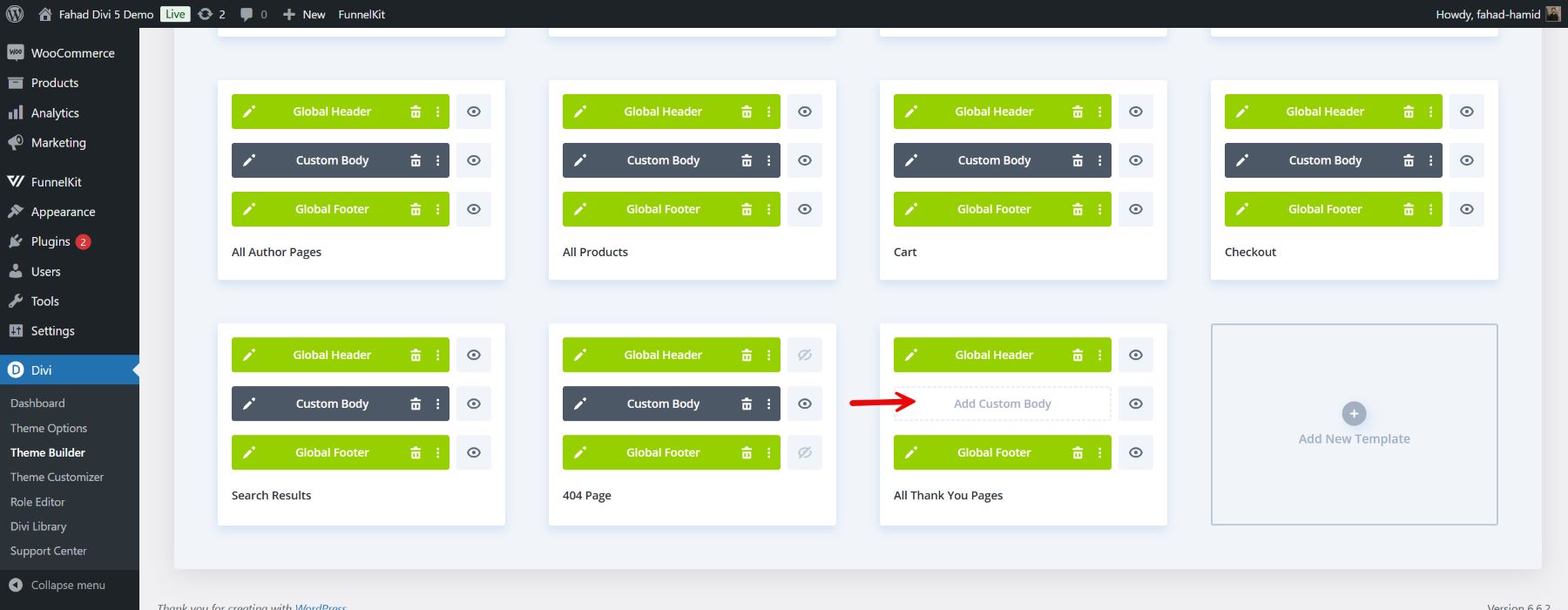Edit Global Footer pencil in All Author Pages
This screenshot has height=610, width=1568.
point(249,209)
